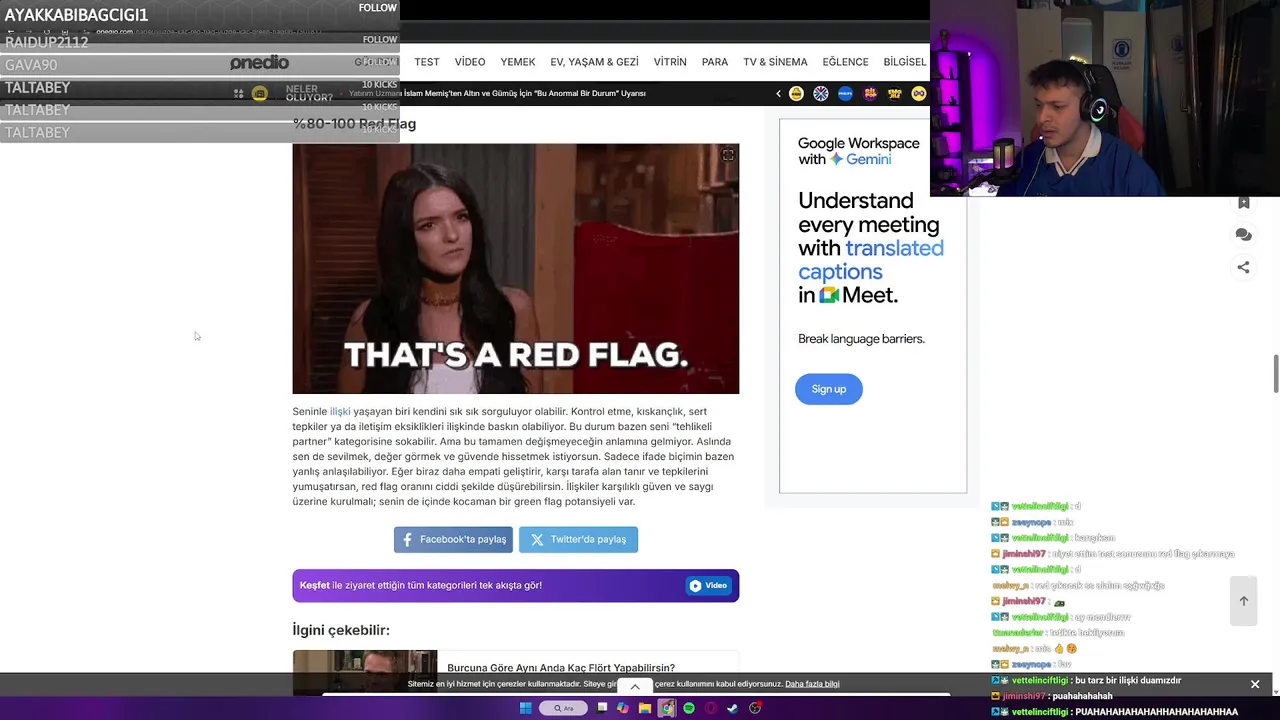Viewport: 1280px width, 720px height.
Task: Click the Windows taskbar search box
Action: tap(564, 708)
